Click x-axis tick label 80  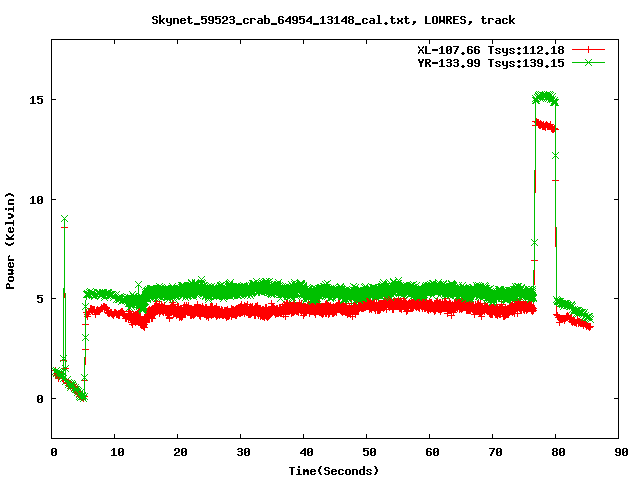tap(558, 452)
